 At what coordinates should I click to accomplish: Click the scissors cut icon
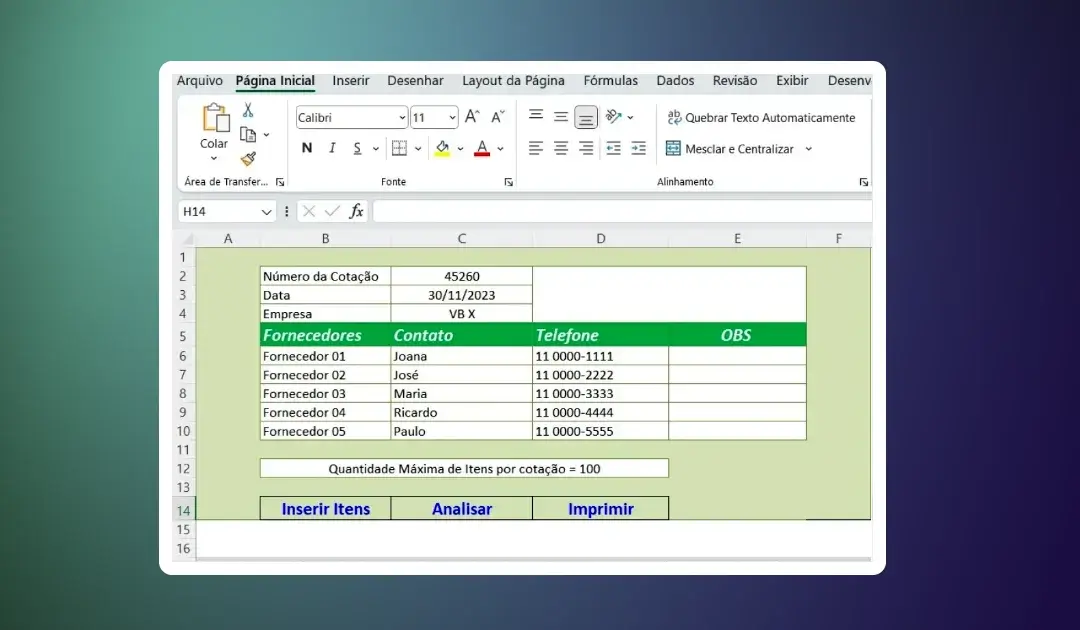click(x=248, y=110)
